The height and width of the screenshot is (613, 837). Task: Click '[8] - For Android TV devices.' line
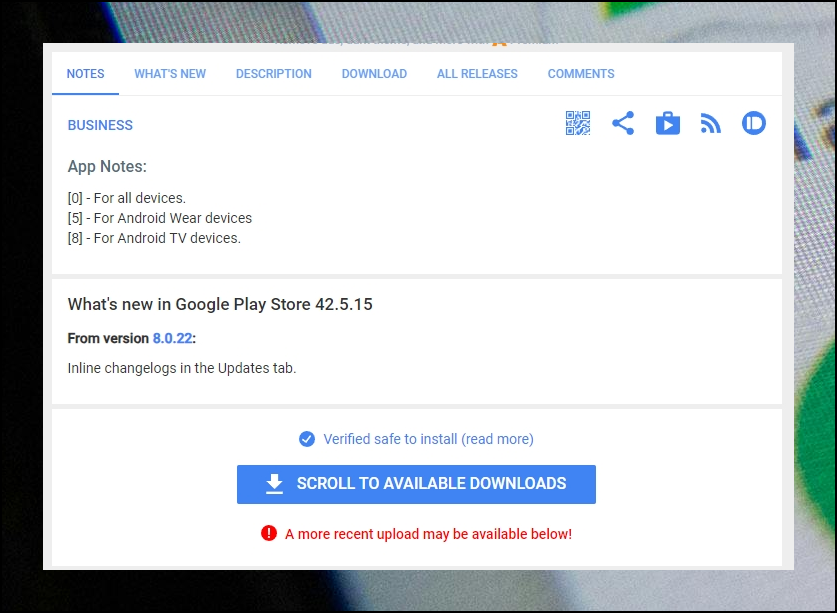154,238
